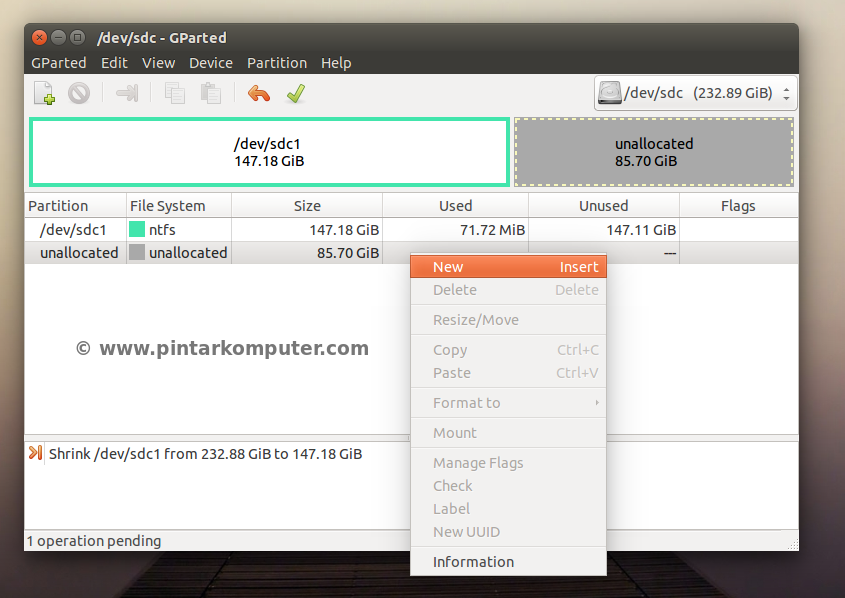The height and width of the screenshot is (598, 845).
Task: Select the unallocated block in disk map
Action: (654, 152)
